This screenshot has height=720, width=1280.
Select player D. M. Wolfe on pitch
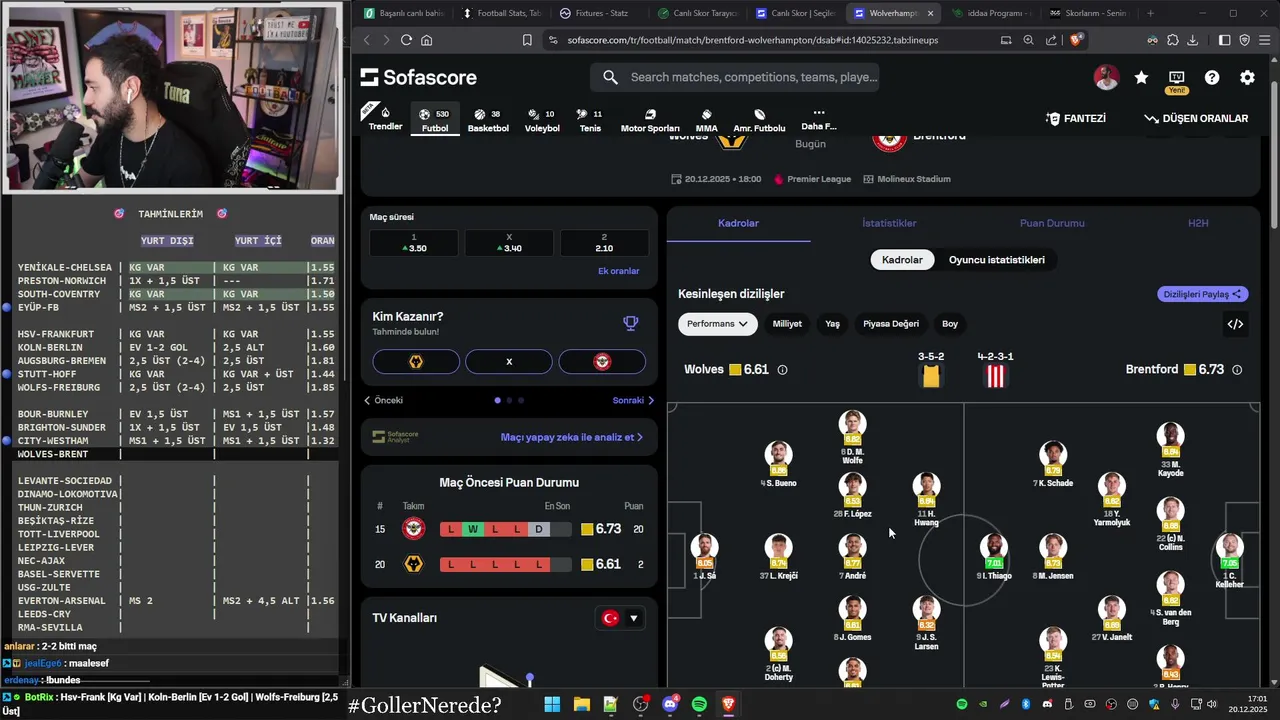pos(852,438)
